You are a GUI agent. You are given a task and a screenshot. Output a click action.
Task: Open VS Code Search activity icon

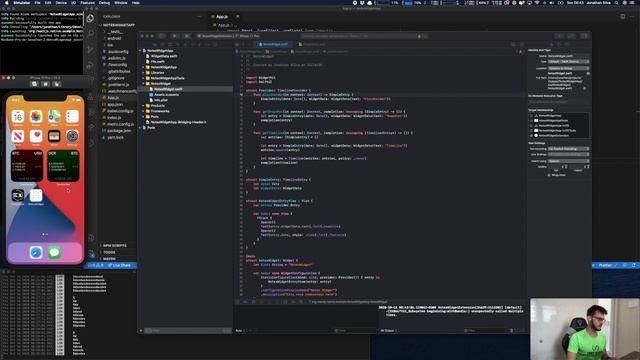point(90,34)
